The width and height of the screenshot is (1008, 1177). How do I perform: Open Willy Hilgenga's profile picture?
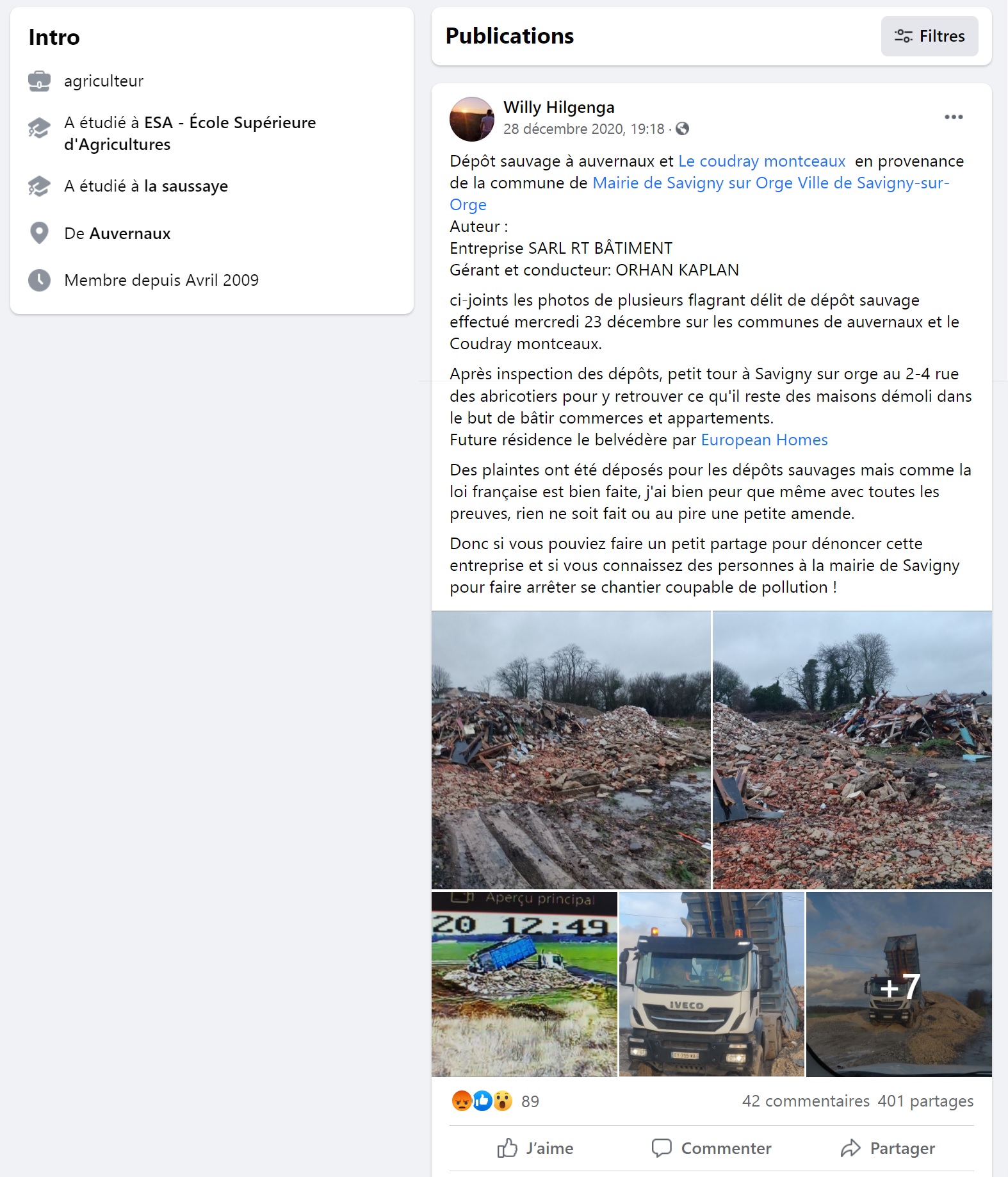click(x=472, y=119)
